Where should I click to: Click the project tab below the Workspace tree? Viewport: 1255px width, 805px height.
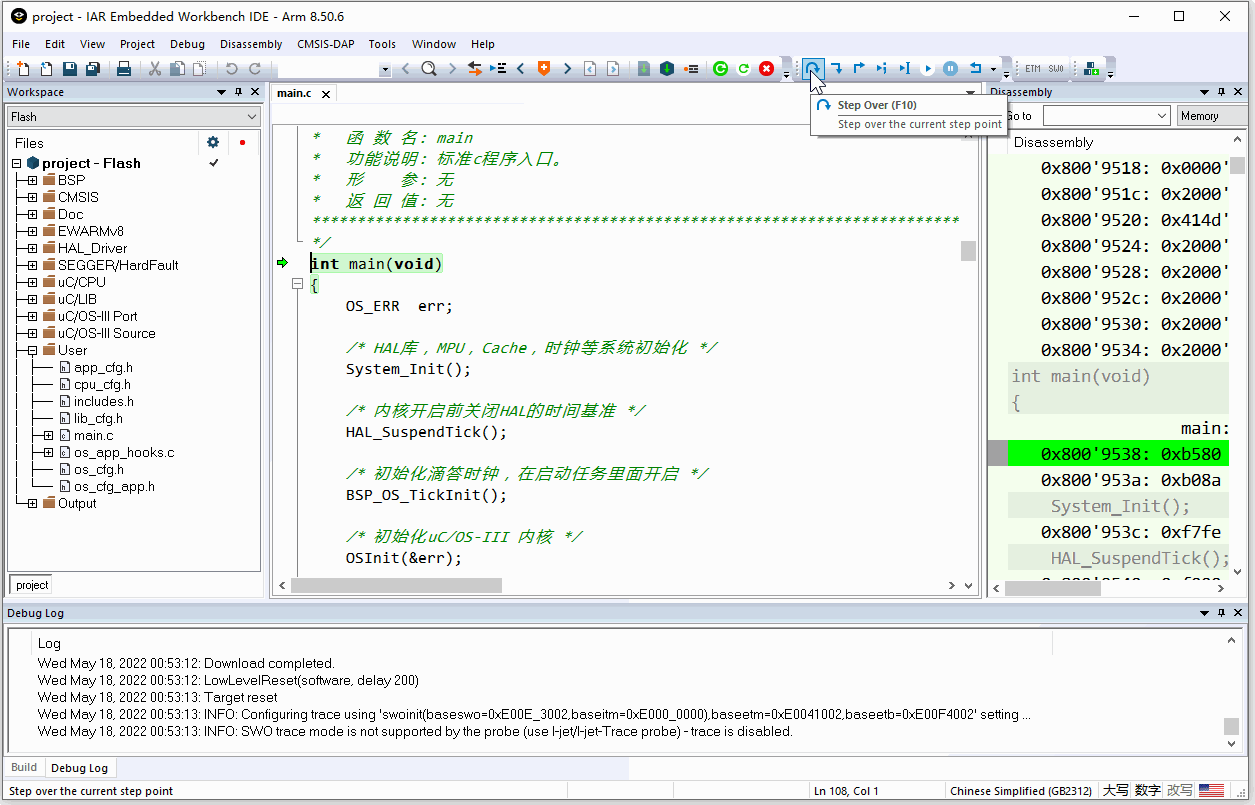[32, 585]
